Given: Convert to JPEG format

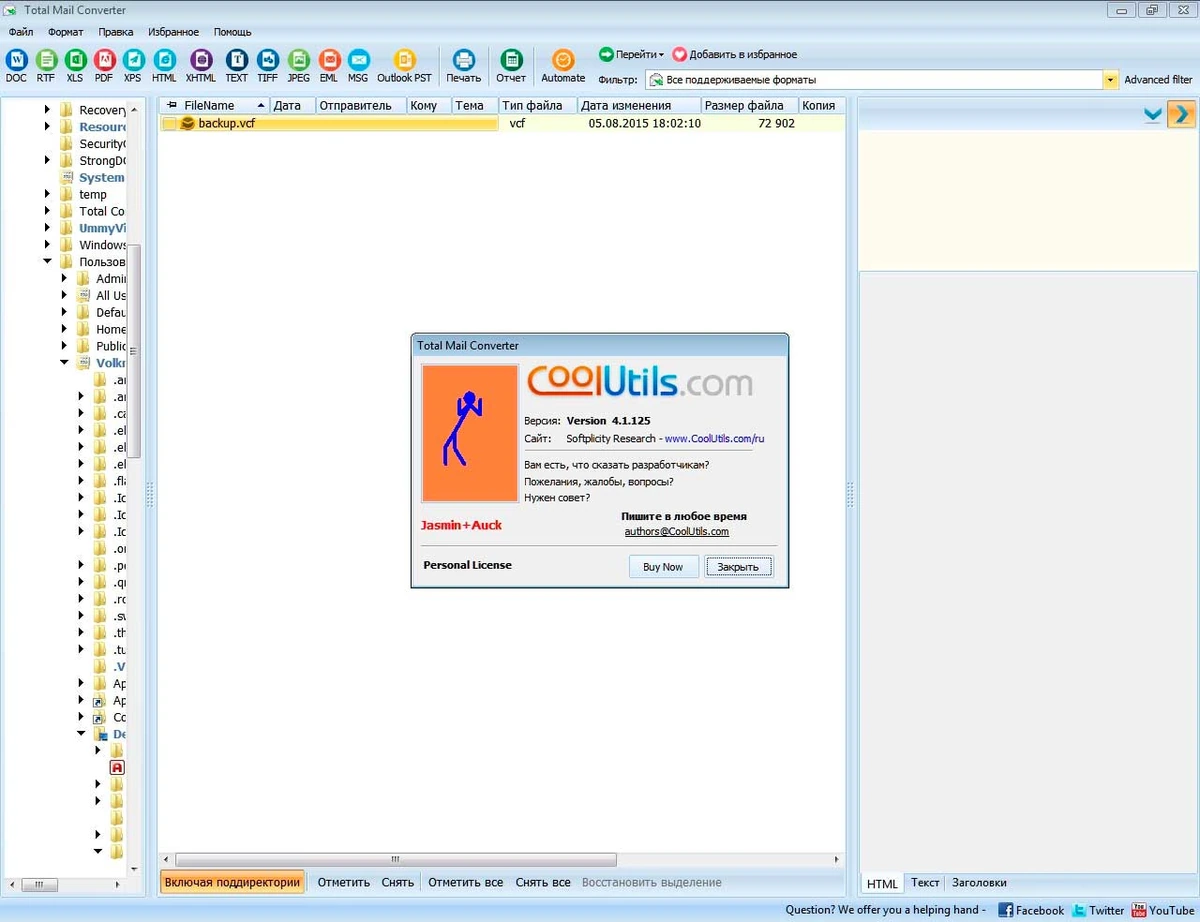Looking at the screenshot, I should click(x=298, y=66).
